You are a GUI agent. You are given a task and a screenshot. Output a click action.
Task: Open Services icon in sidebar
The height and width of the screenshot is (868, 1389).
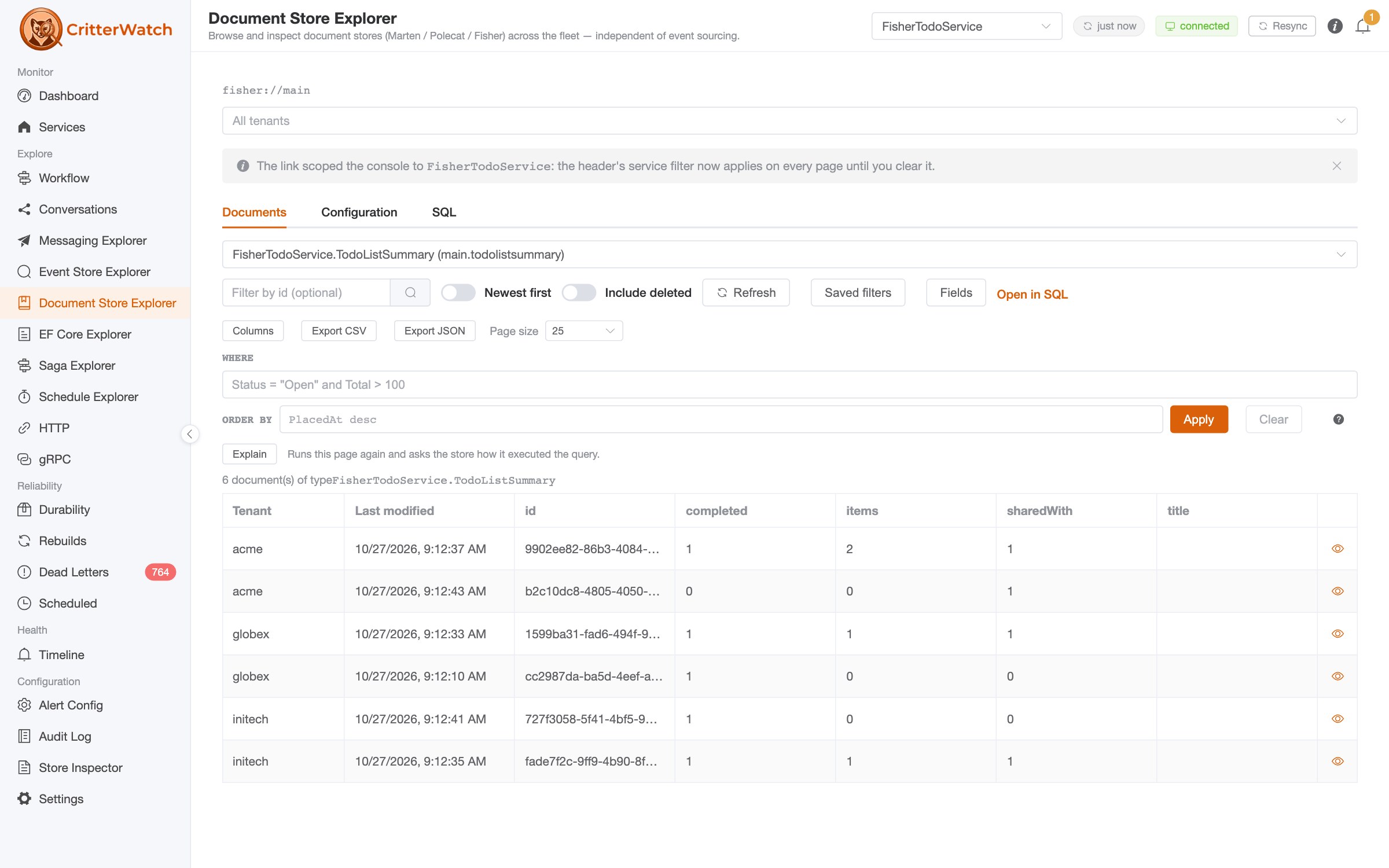pos(24,127)
